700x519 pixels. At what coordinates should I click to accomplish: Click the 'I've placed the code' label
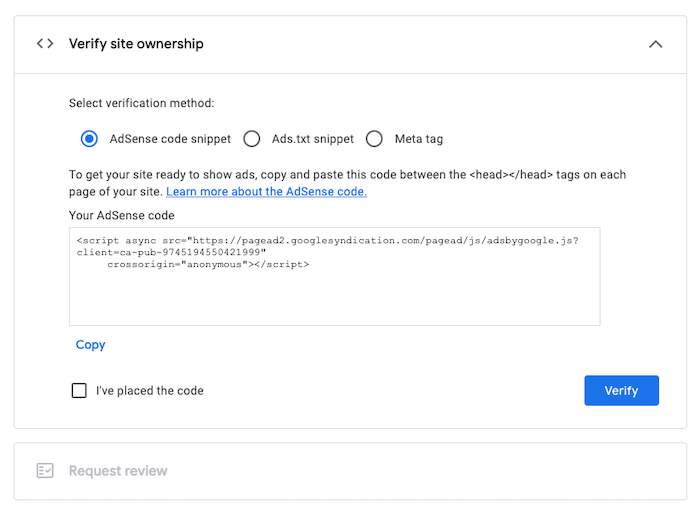click(150, 391)
